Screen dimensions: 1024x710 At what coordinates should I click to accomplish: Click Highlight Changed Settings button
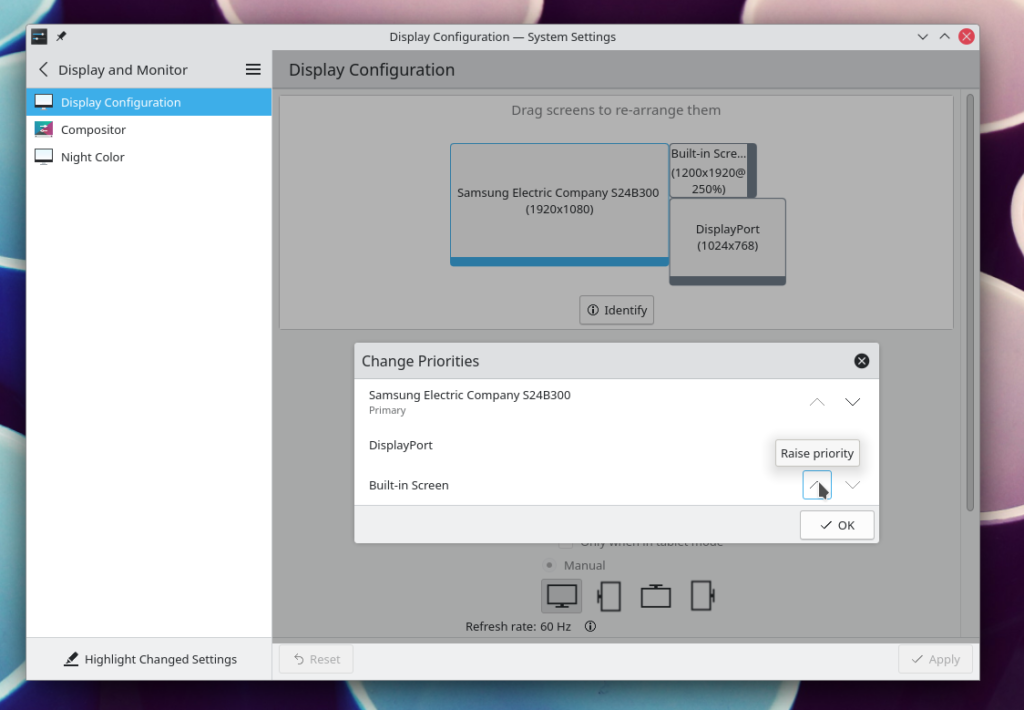(150, 659)
